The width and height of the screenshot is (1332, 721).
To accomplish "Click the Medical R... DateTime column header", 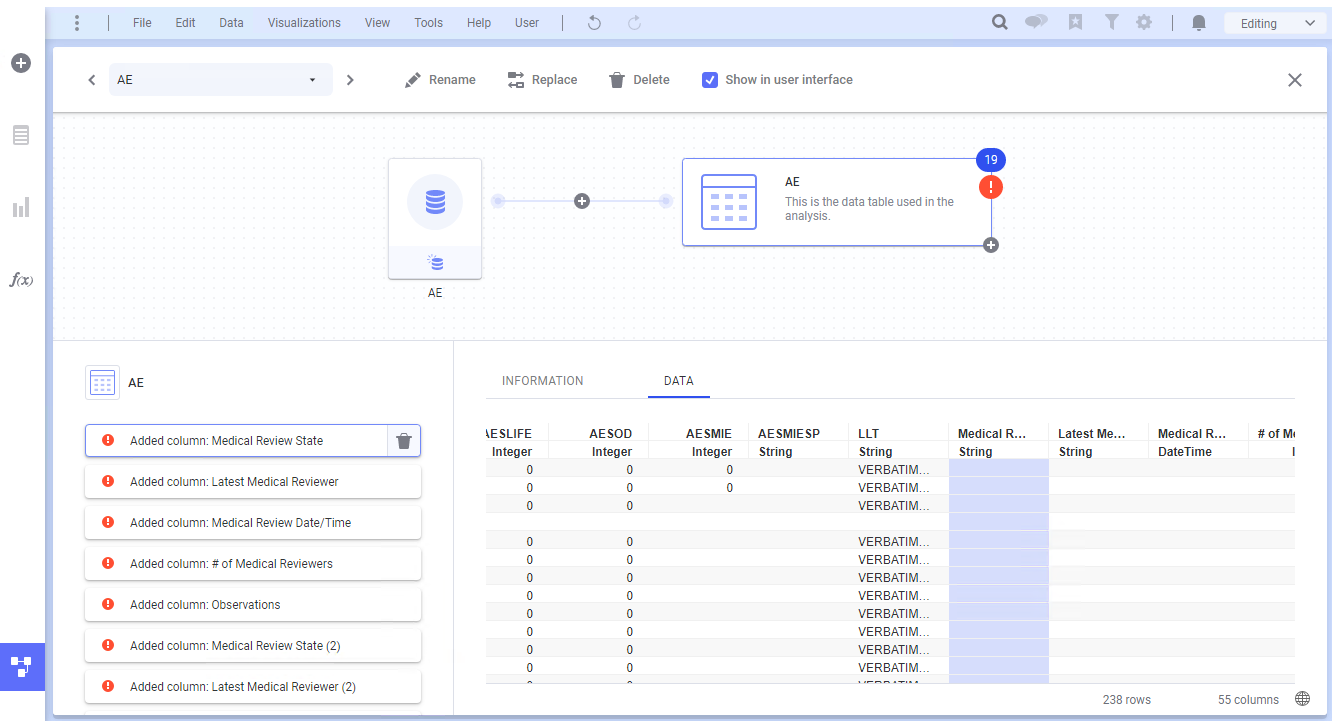I will coord(1198,442).
